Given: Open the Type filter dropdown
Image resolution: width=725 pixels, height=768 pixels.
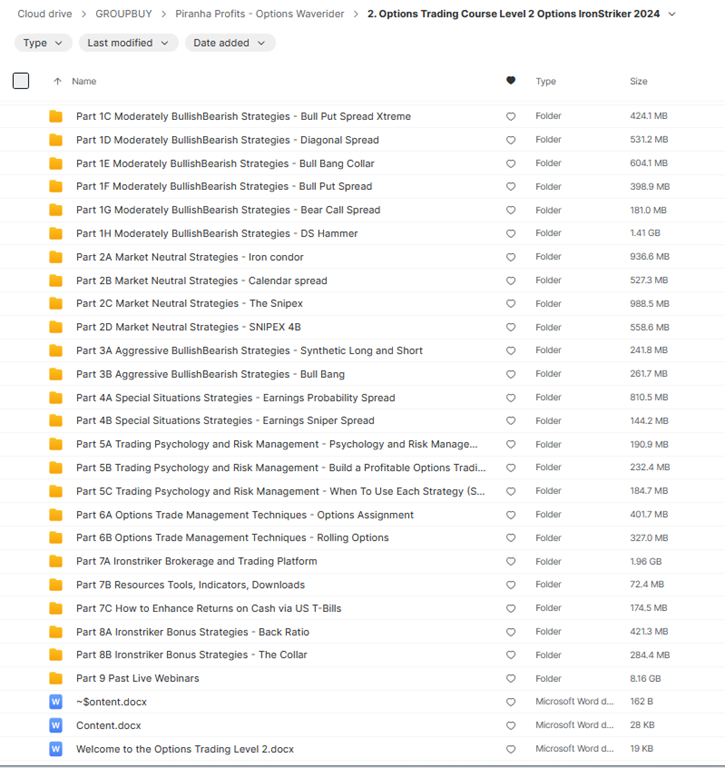Looking at the screenshot, I should point(43,43).
